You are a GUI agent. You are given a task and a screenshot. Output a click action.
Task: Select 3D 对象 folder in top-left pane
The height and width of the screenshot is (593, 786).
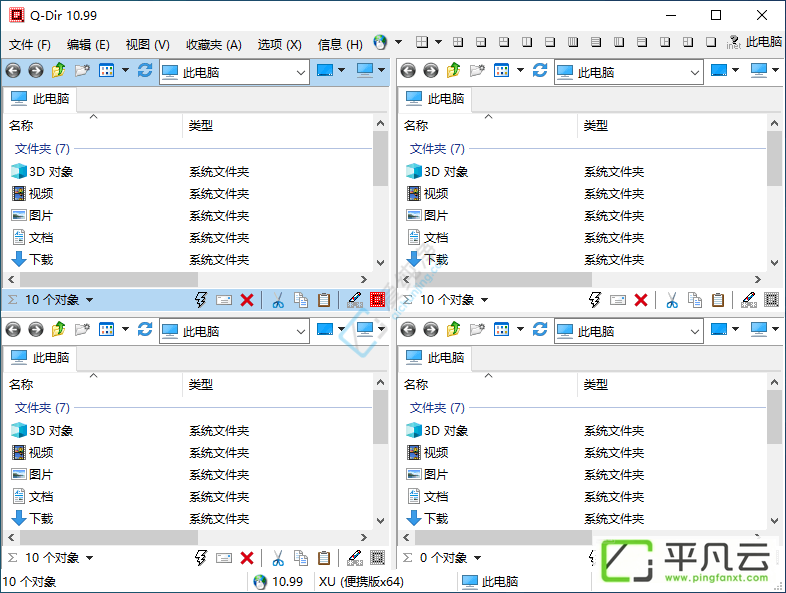[x=42, y=171]
